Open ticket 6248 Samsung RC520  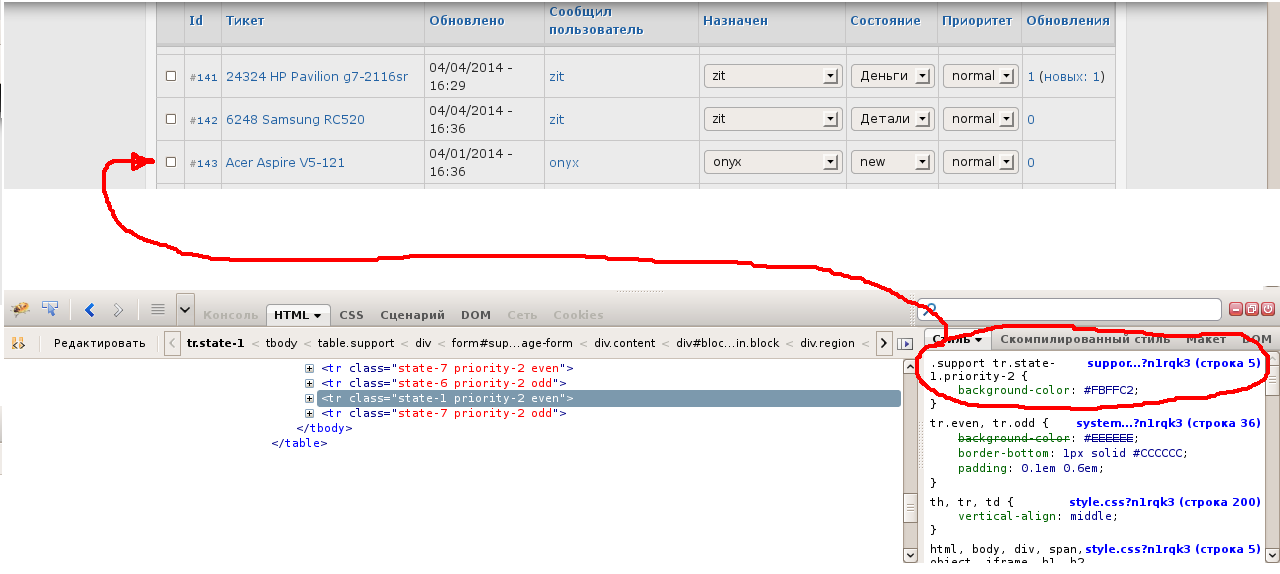[x=295, y=119]
